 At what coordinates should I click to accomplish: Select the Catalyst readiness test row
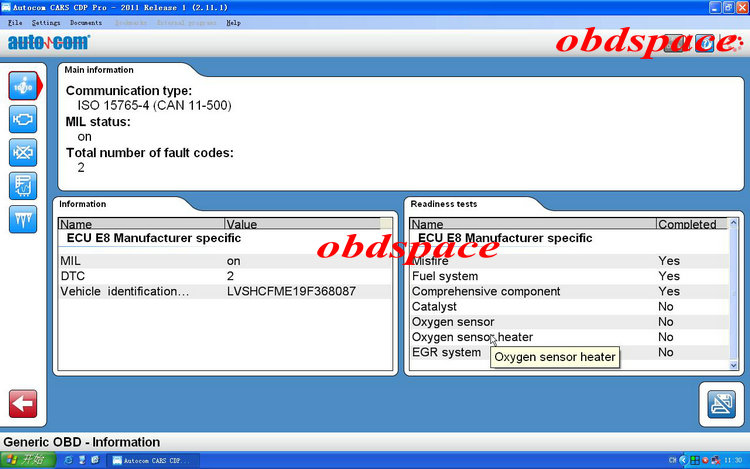(570, 306)
